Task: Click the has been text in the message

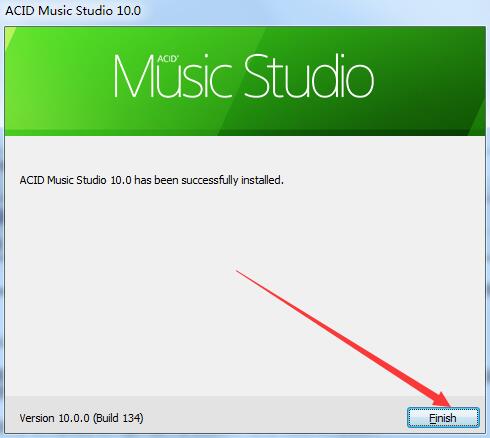Action: [156, 180]
